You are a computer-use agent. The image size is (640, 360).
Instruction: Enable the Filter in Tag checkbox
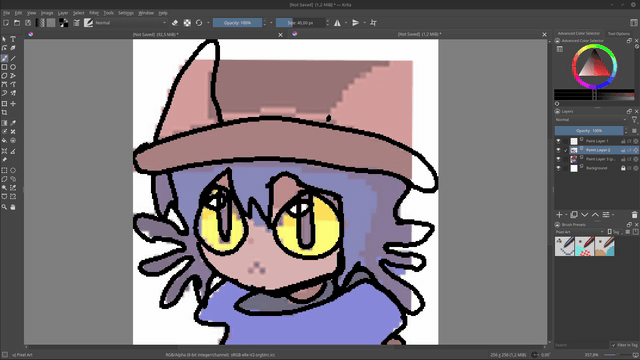coord(613,345)
